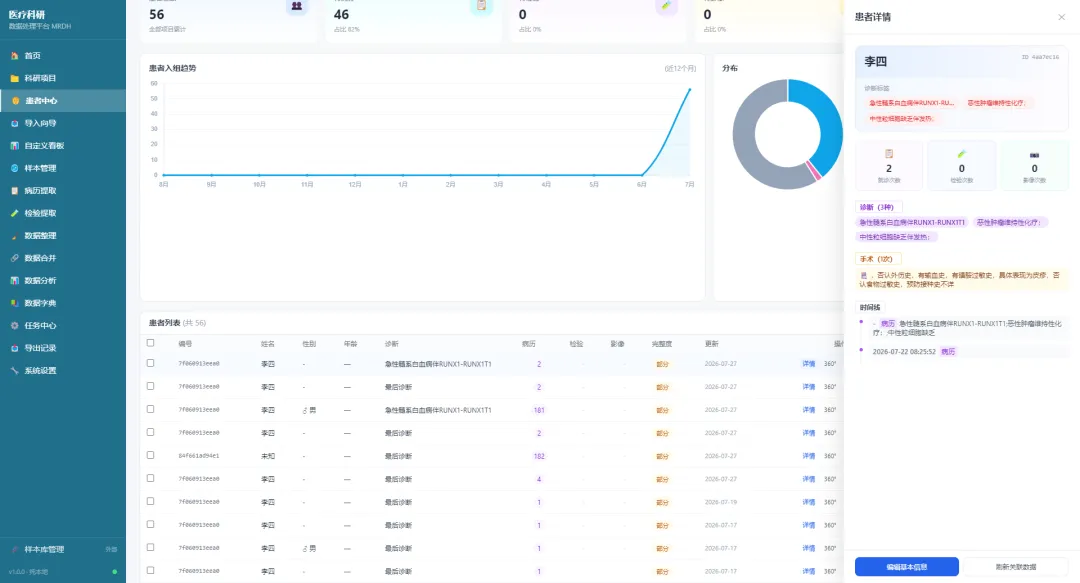Viewport: 1080px width, 583px height.
Task: Open 患者中心 in the sidebar
Action: (63, 101)
